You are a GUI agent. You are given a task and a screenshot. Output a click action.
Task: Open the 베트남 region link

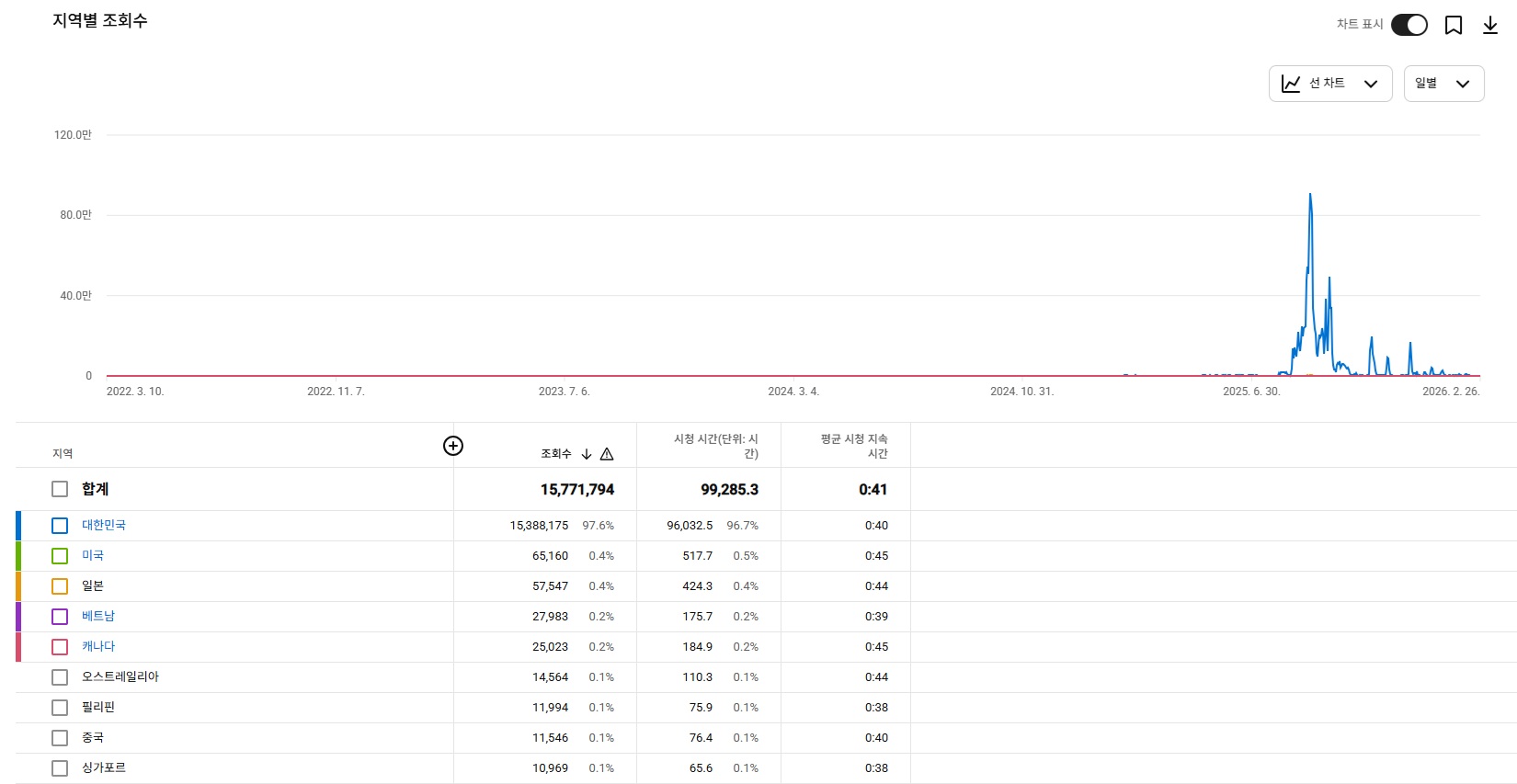coord(98,616)
